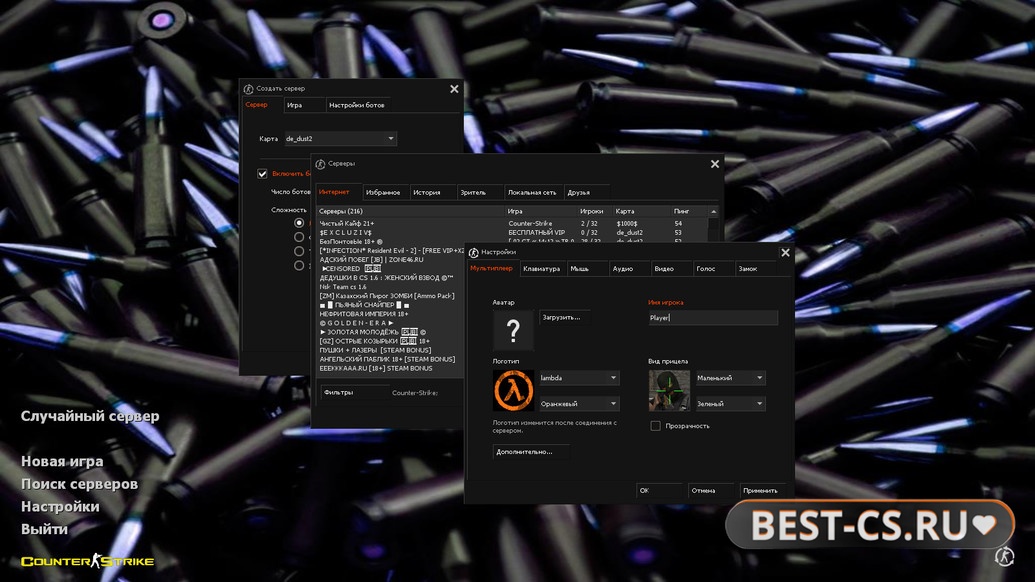The image size is (1035, 582).
Task: Click in the Имя игрока Player field
Action: 713,318
